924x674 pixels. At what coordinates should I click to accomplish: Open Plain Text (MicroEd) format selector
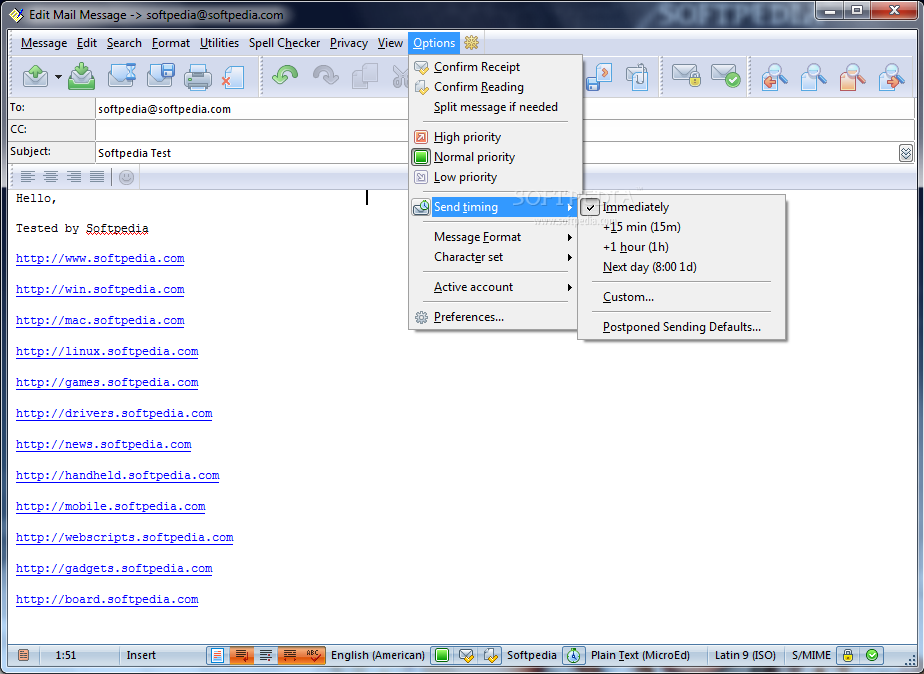tap(640, 655)
